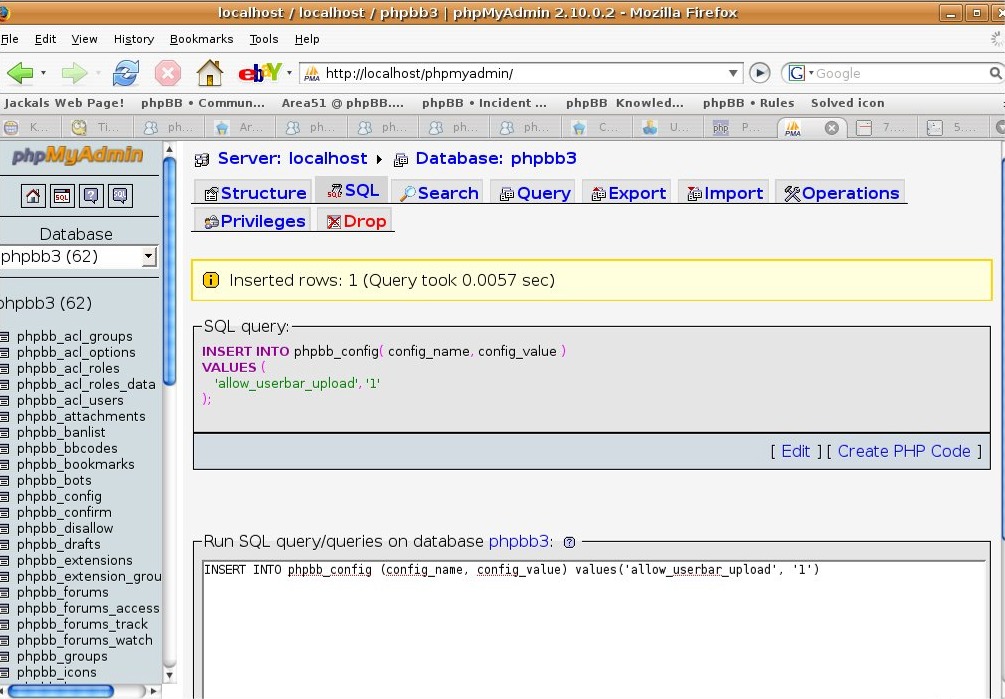The width and height of the screenshot is (1005, 699).
Task: Click inside the SQL query text area
Action: [594, 629]
